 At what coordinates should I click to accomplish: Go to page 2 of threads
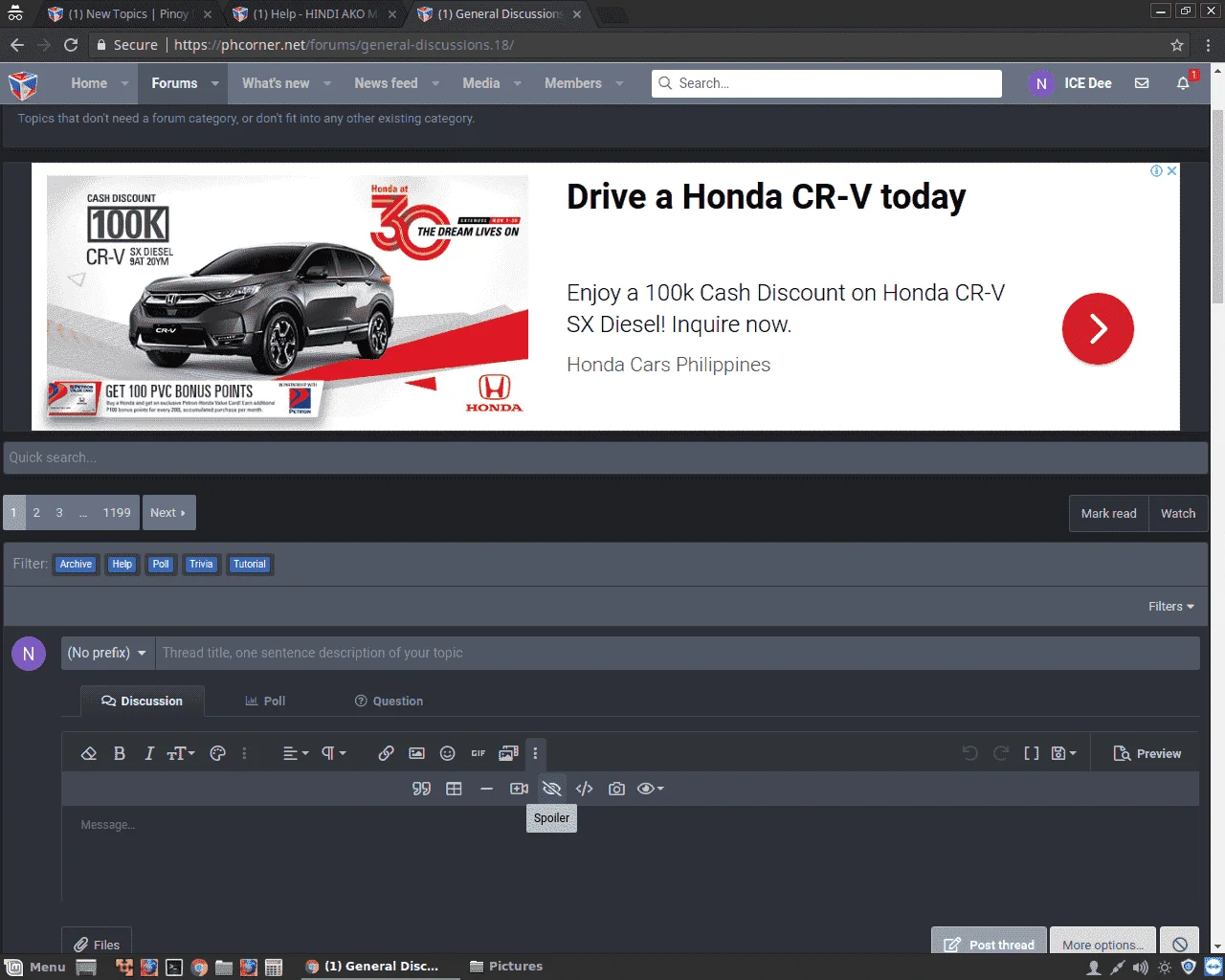(x=36, y=512)
